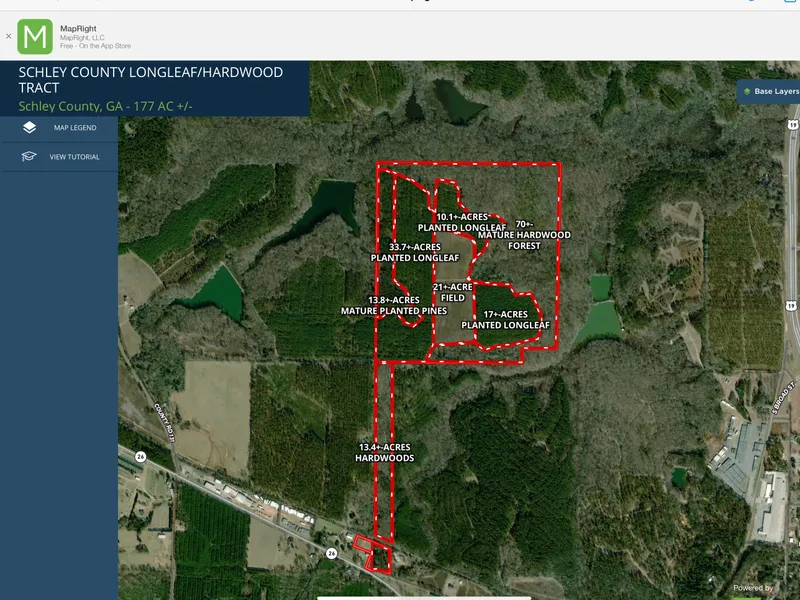This screenshot has width=800, height=600.
Task: Click the Base Layers green diamond icon
Action: [x=747, y=91]
